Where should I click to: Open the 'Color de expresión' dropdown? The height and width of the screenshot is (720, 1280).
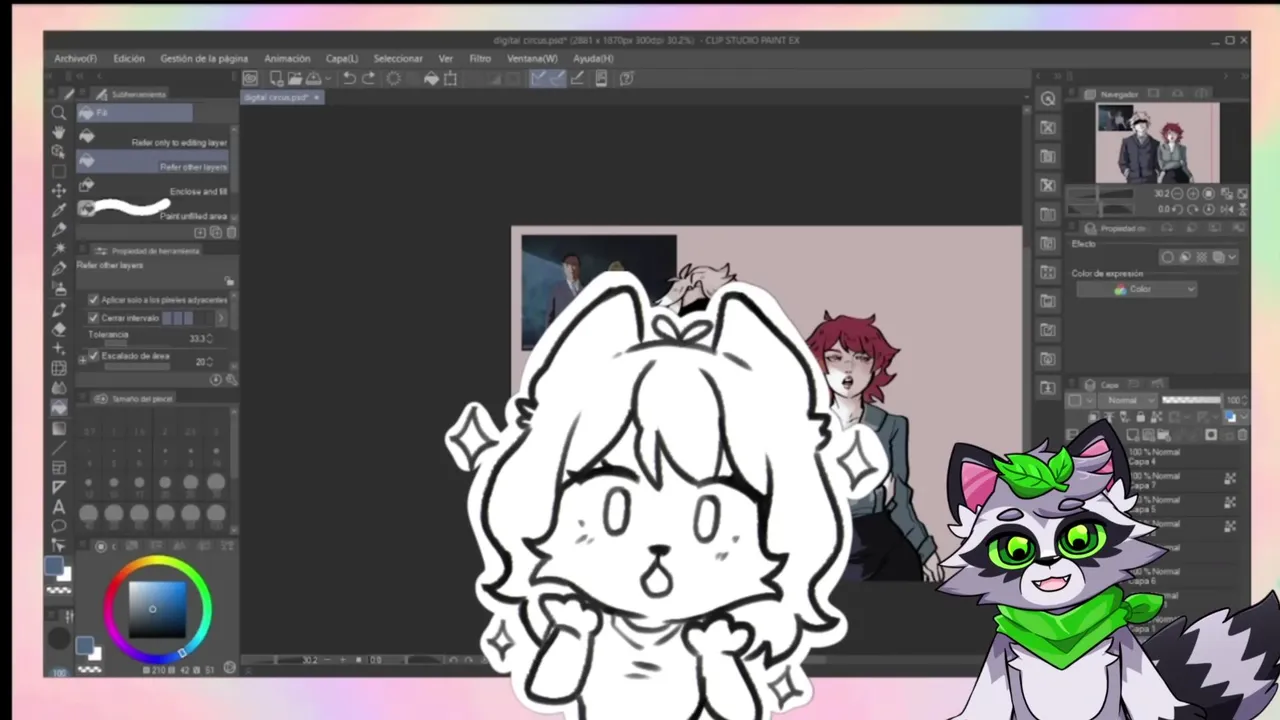[x=1136, y=289]
